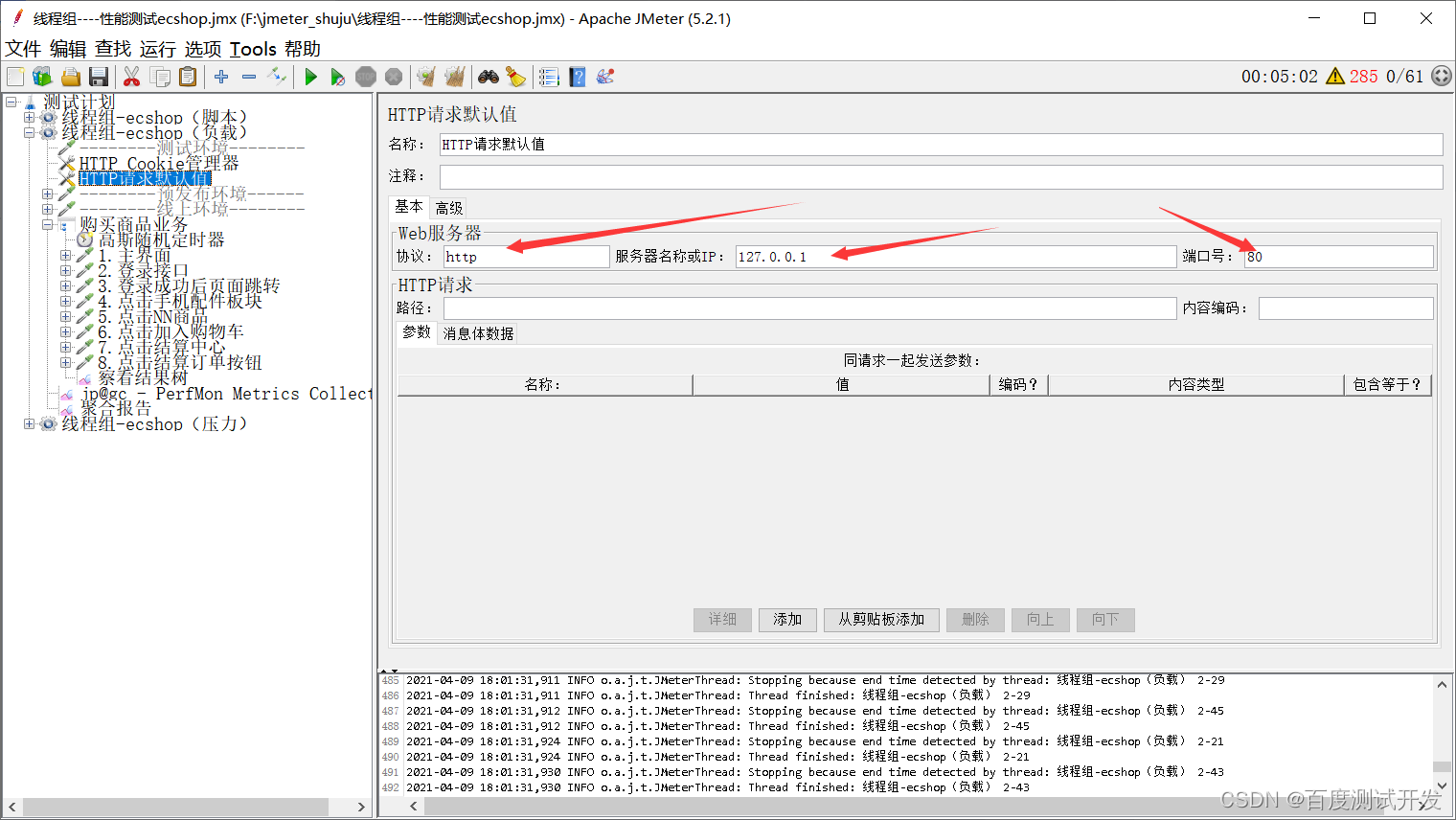The height and width of the screenshot is (820, 1456).
Task: Open the 文件 menu
Action: [x=23, y=49]
